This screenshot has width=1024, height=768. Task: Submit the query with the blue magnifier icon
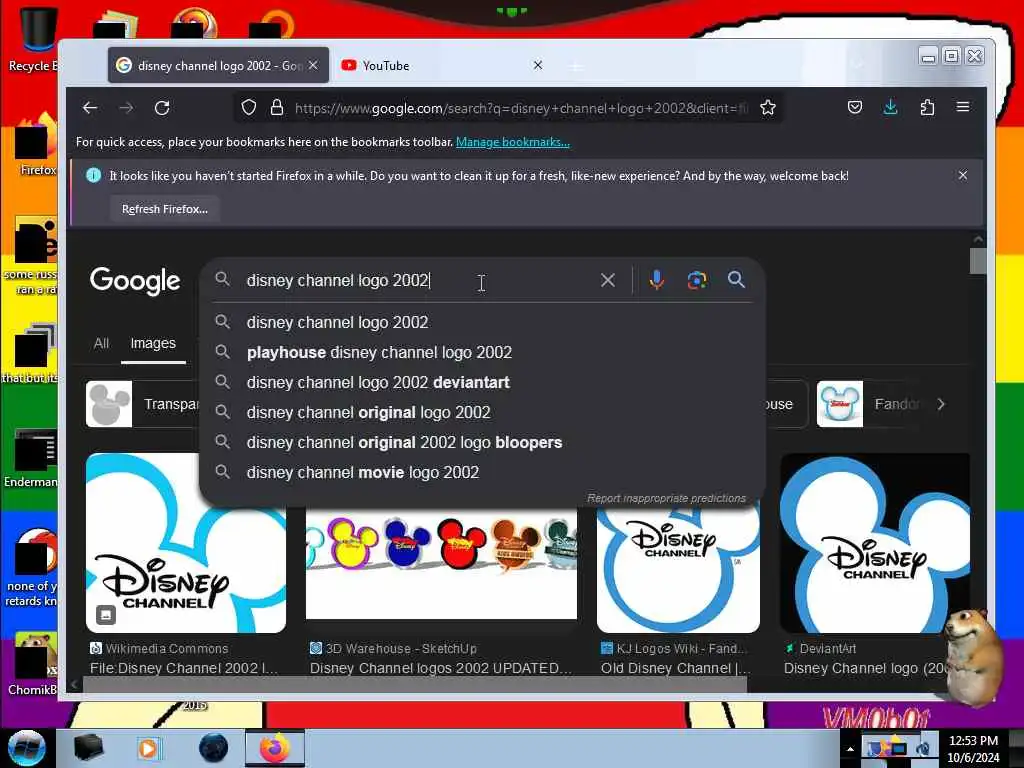737,280
